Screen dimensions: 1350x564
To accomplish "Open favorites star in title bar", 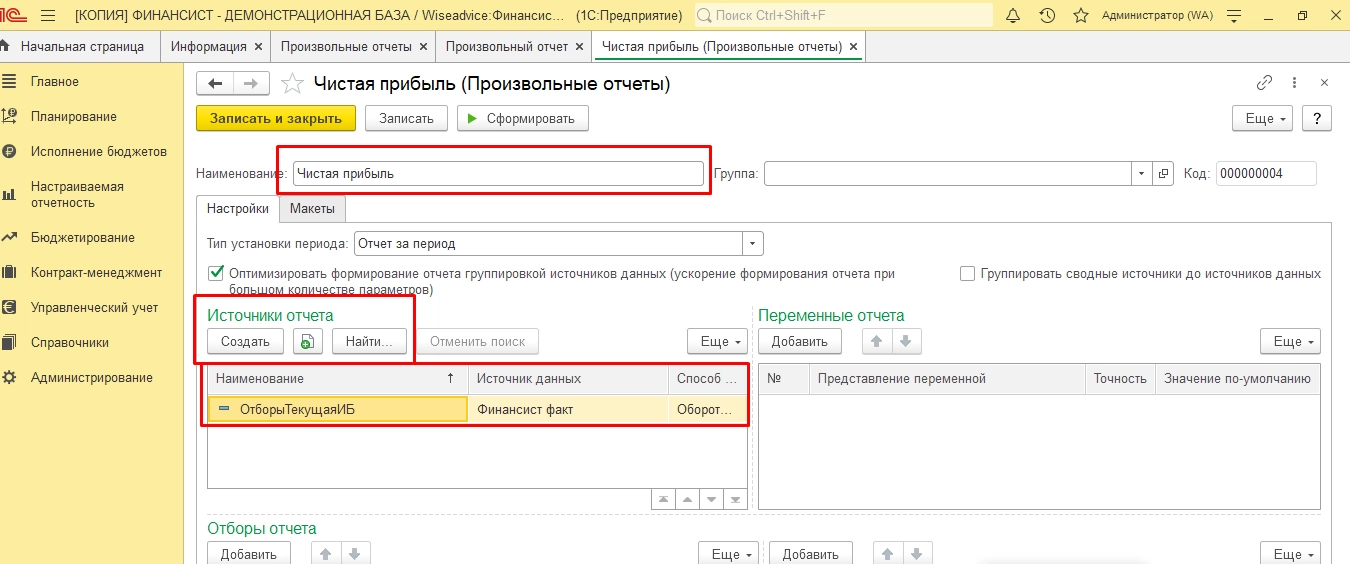I will (1080, 16).
